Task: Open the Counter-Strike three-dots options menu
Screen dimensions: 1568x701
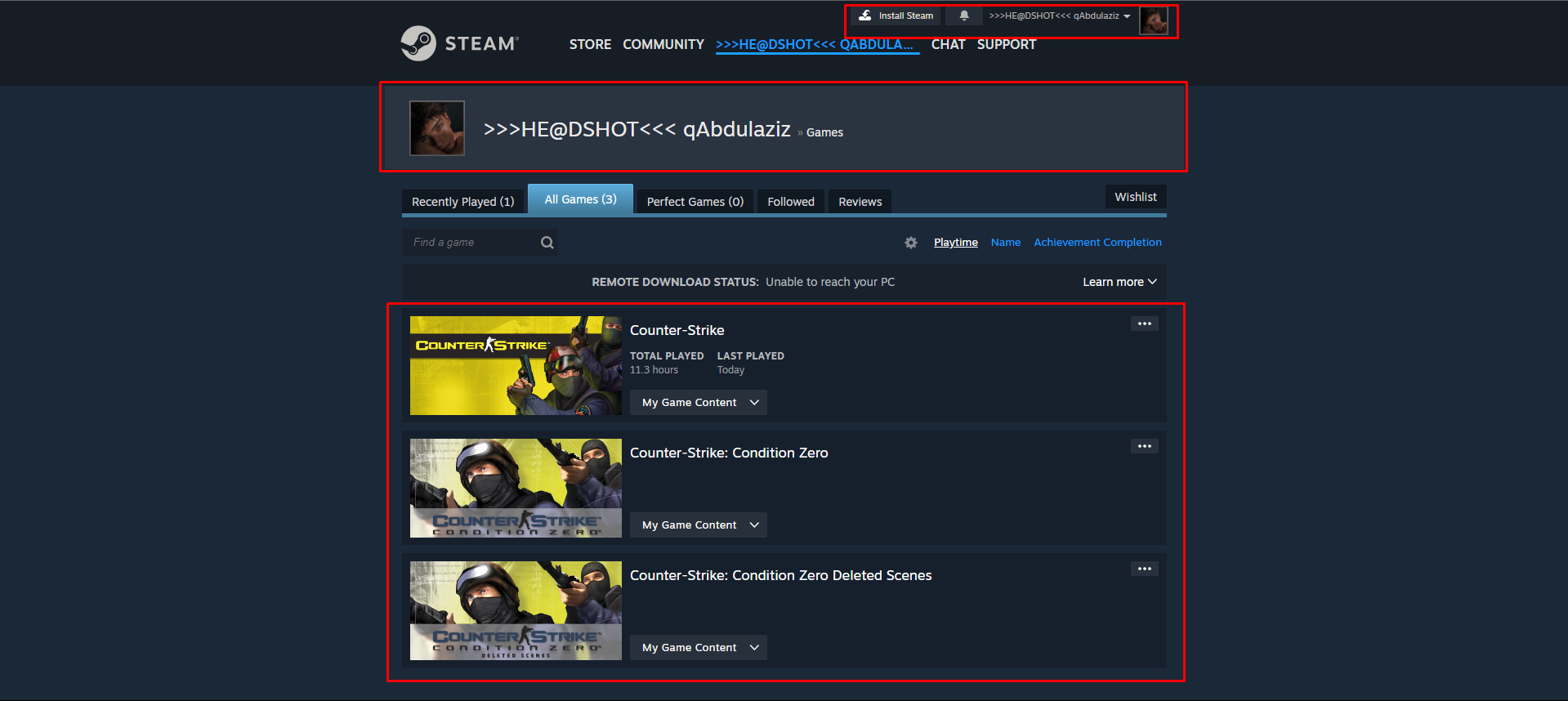Action: 1145,324
